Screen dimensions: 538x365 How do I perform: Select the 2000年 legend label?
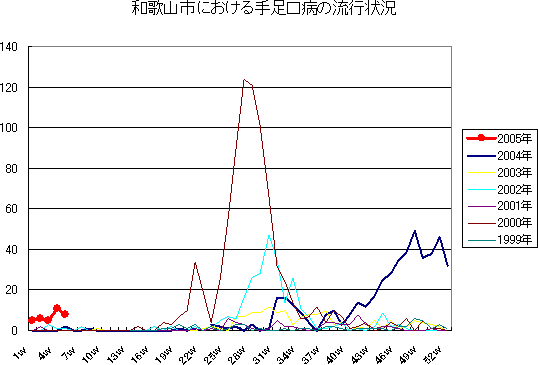[x=515, y=223]
